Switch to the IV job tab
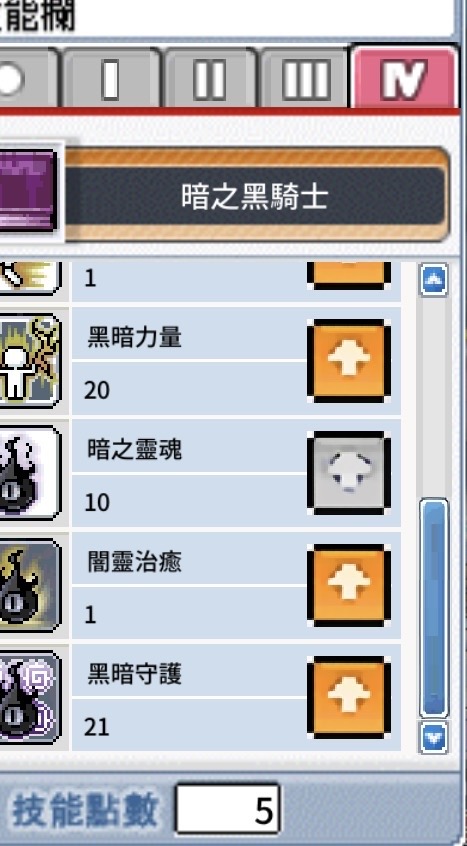The height and width of the screenshot is (846, 467). click(403, 78)
